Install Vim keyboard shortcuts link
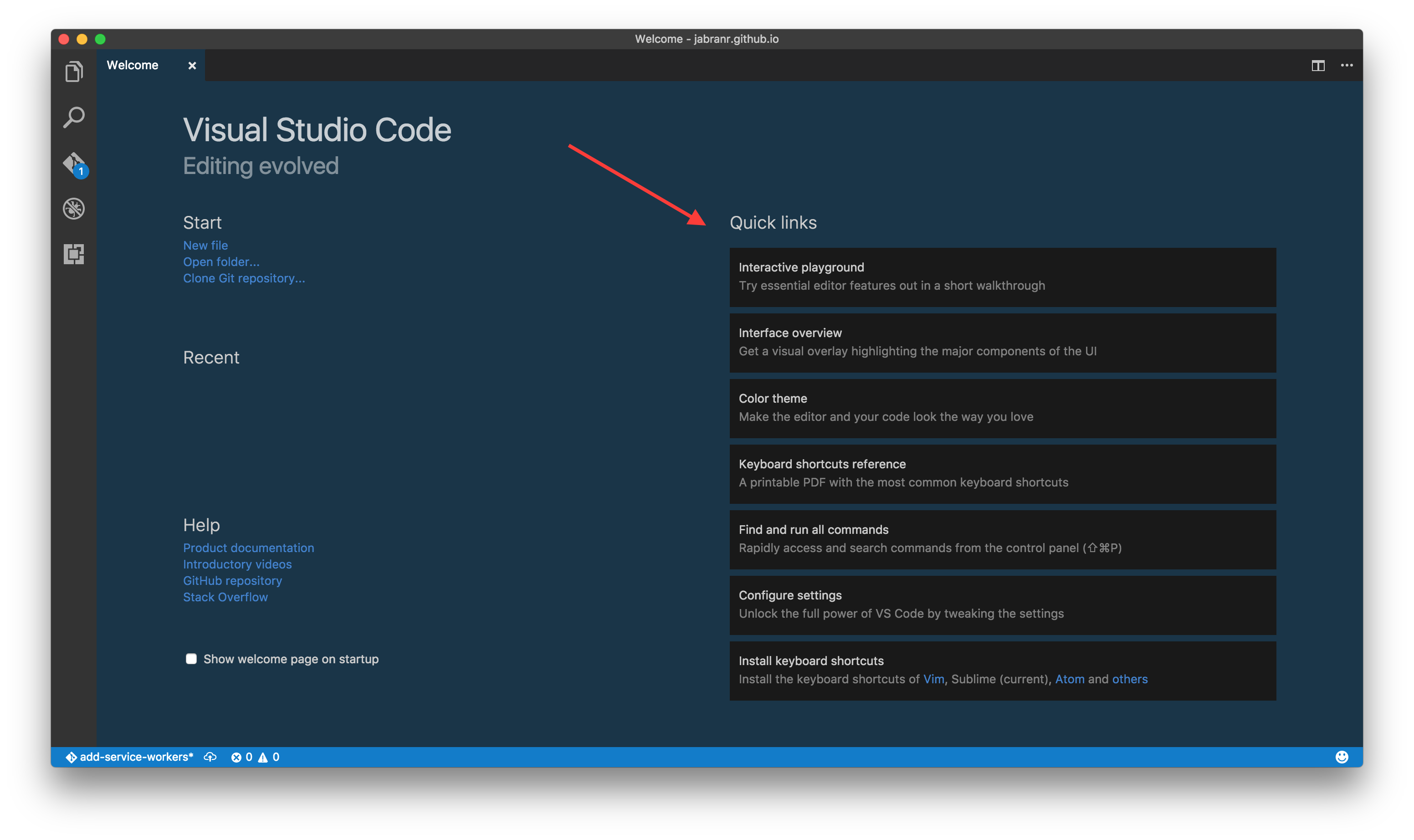Image resolution: width=1414 pixels, height=840 pixels. point(933,679)
